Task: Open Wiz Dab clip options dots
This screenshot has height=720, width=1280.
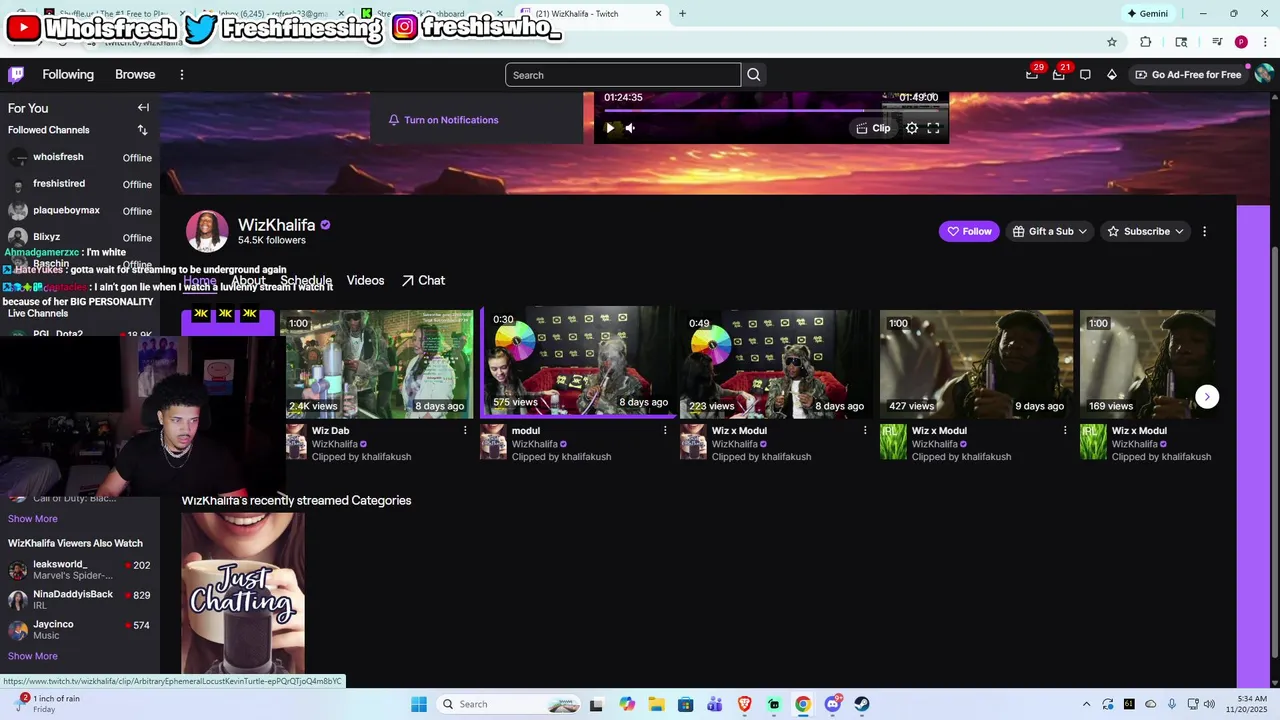Action: [x=465, y=430]
